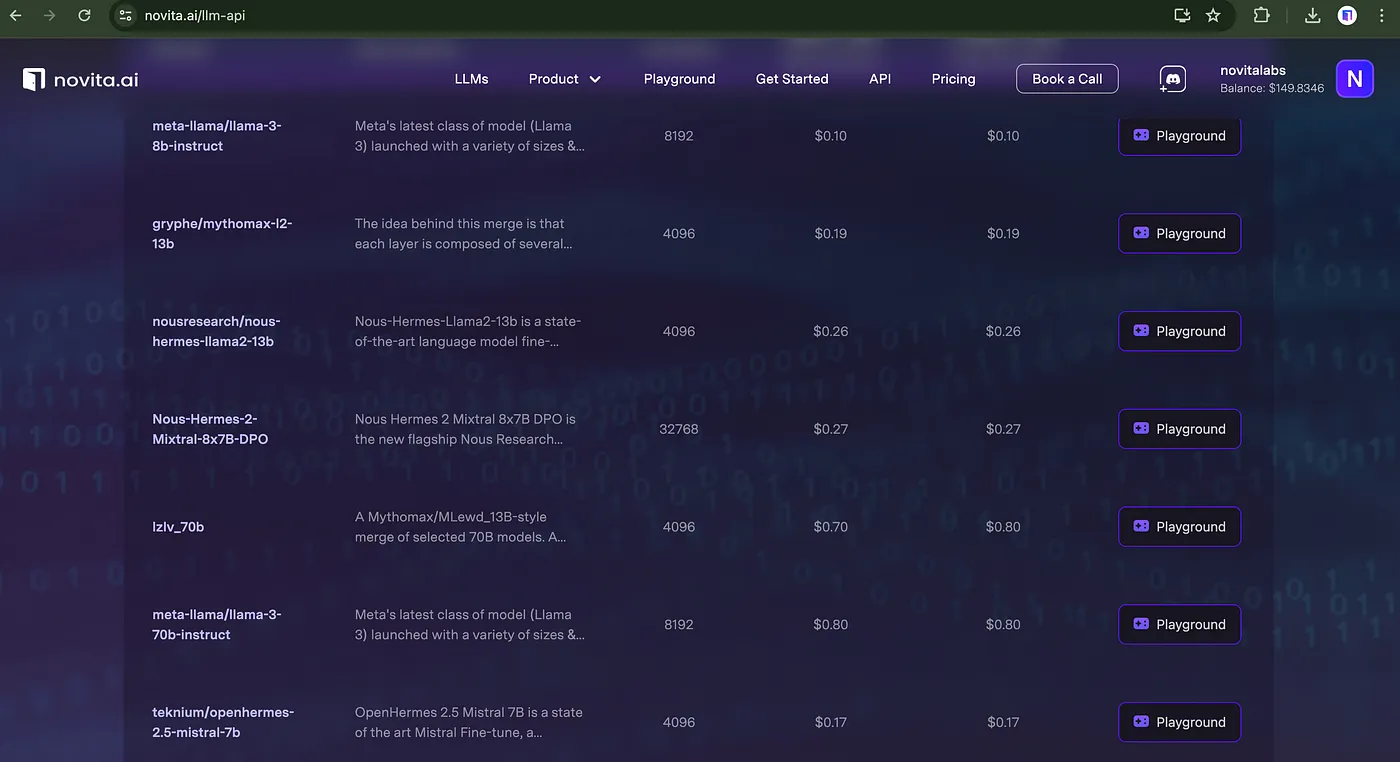Screen dimensions: 1400x762
Task: Open Playground for Nous-Hermes-2-Mixtral-8x7B-DPO
Action: pos(1179,429)
